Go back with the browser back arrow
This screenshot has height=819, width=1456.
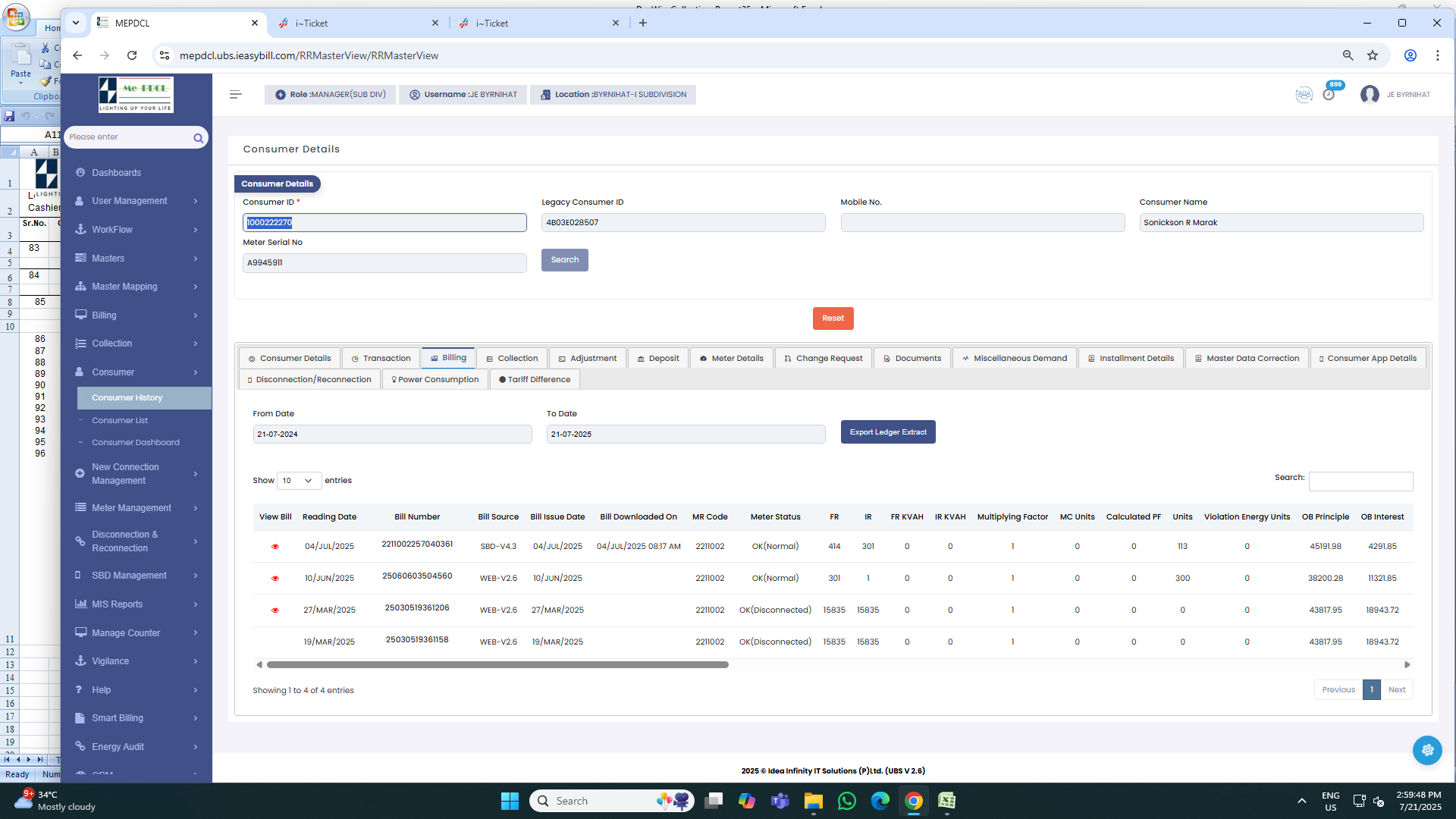[x=77, y=55]
